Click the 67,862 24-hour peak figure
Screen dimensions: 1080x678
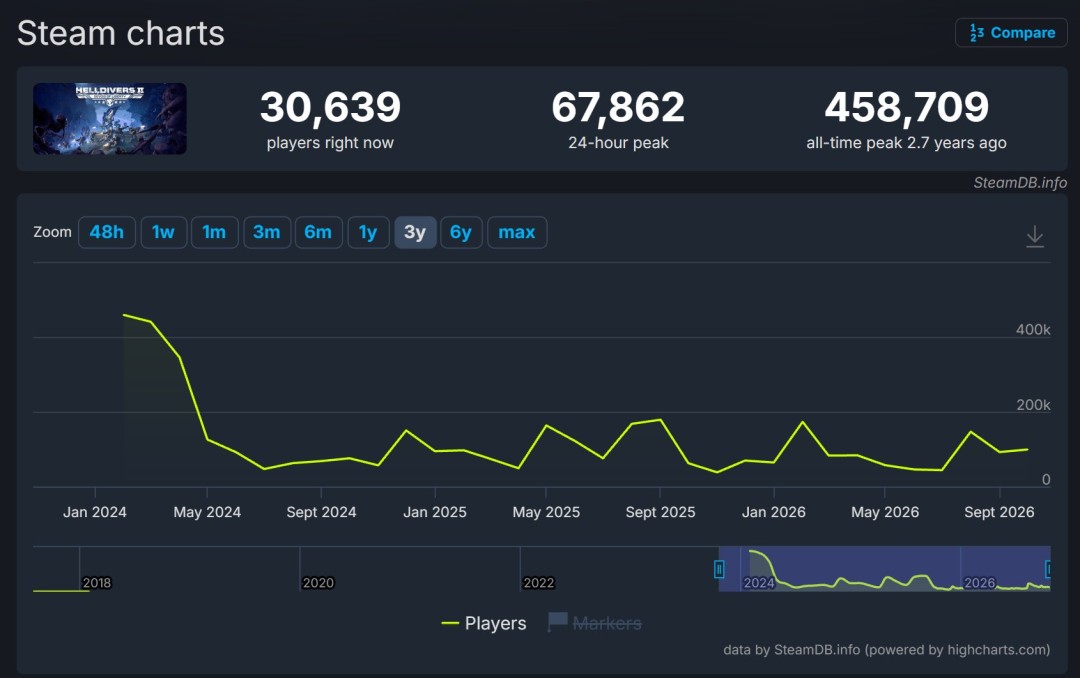coord(618,107)
